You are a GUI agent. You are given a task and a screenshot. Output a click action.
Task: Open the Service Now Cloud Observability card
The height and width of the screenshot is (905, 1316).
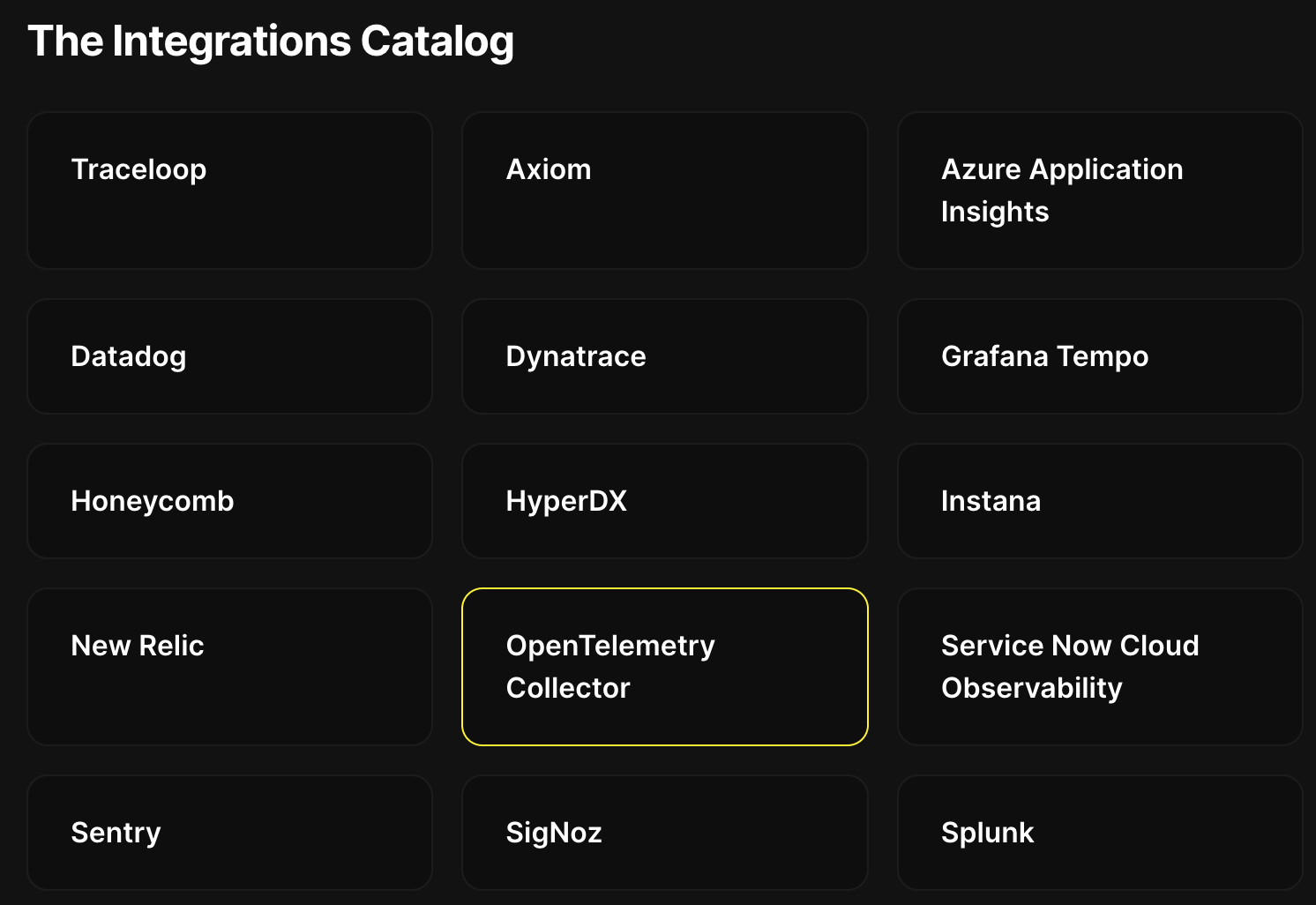pyautogui.click(x=1099, y=667)
